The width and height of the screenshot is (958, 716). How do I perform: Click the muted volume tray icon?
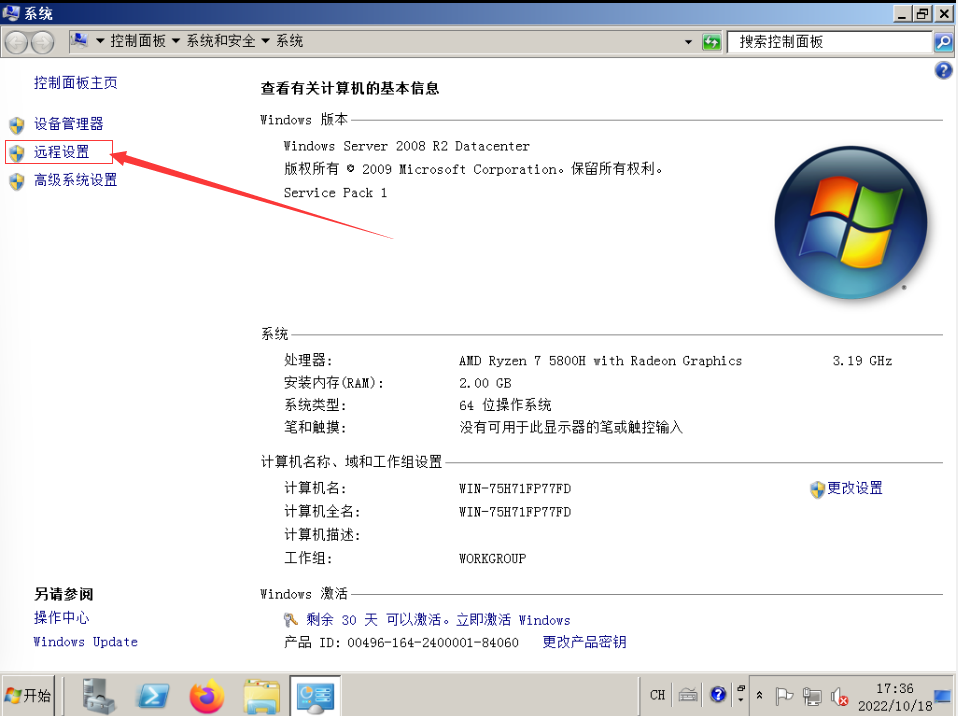(839, 696)
